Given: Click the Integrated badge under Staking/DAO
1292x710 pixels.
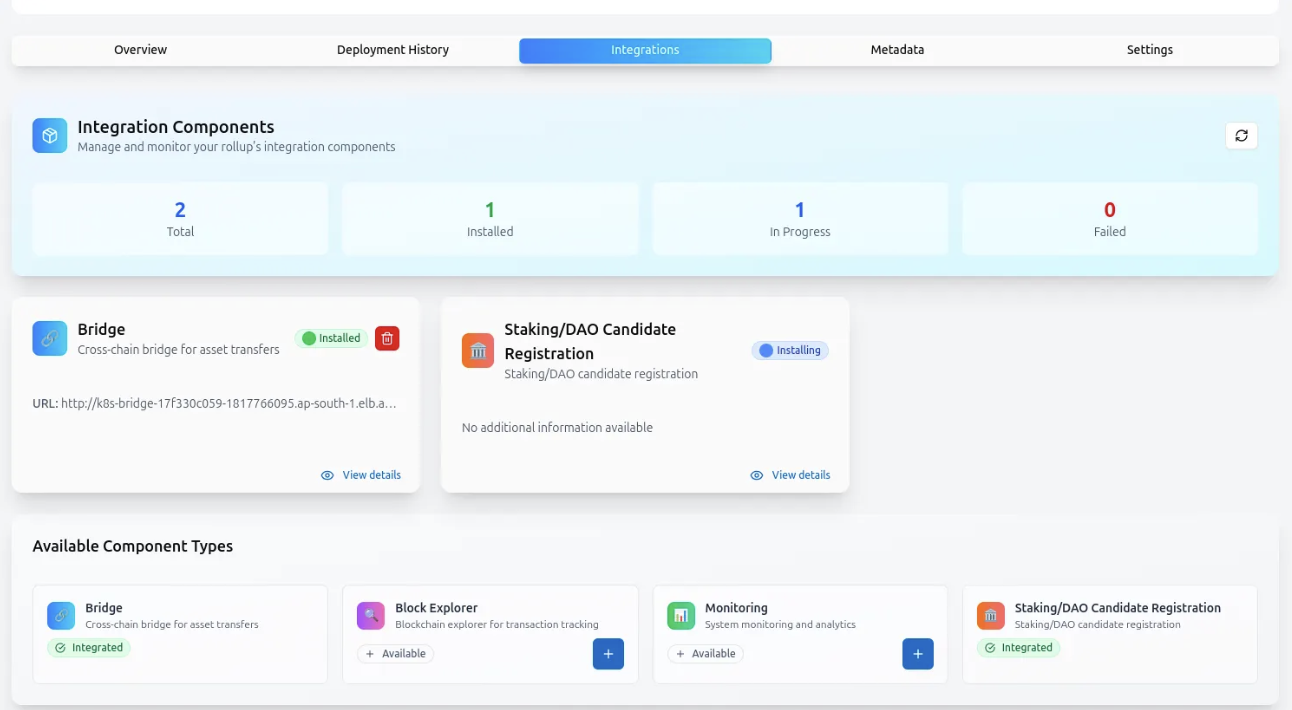Looking at the screenshot, I should (x=1018, y=648).
